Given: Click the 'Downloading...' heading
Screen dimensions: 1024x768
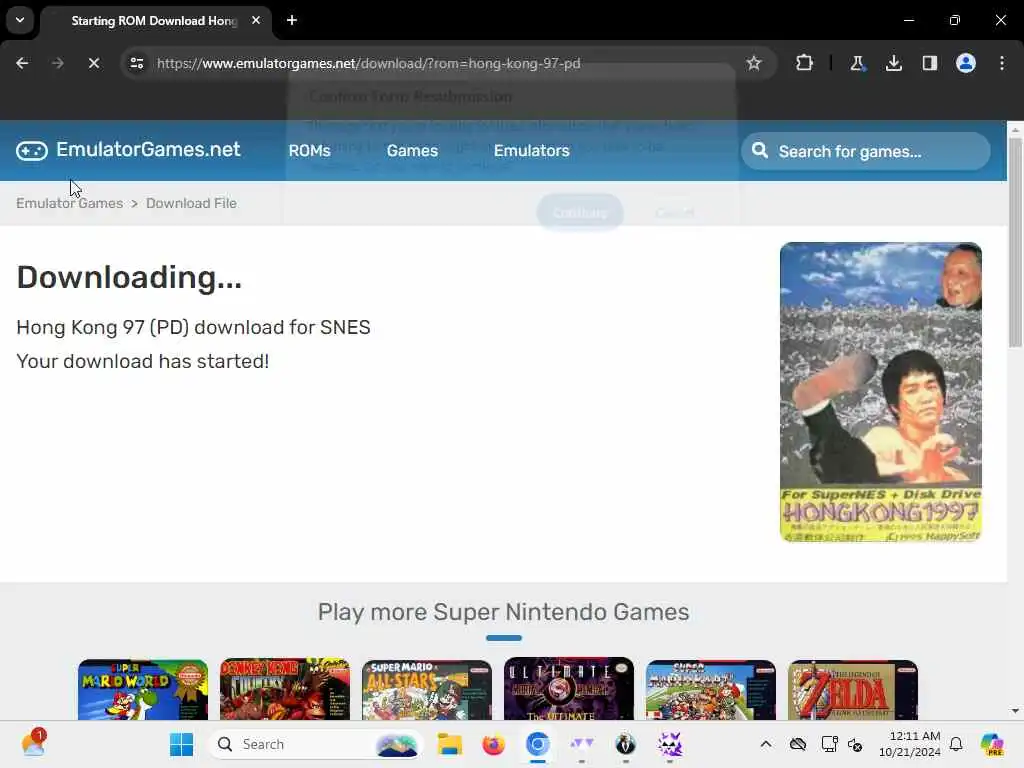Looking at the screenshot, I should coord(129,278).
